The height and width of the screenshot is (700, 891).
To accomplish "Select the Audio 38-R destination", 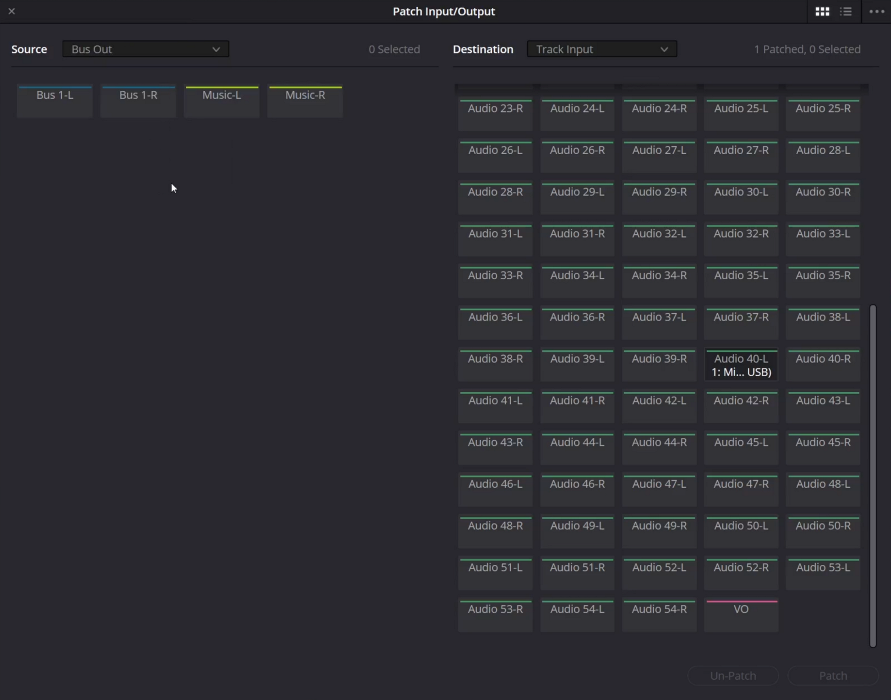I will point(496,365).
